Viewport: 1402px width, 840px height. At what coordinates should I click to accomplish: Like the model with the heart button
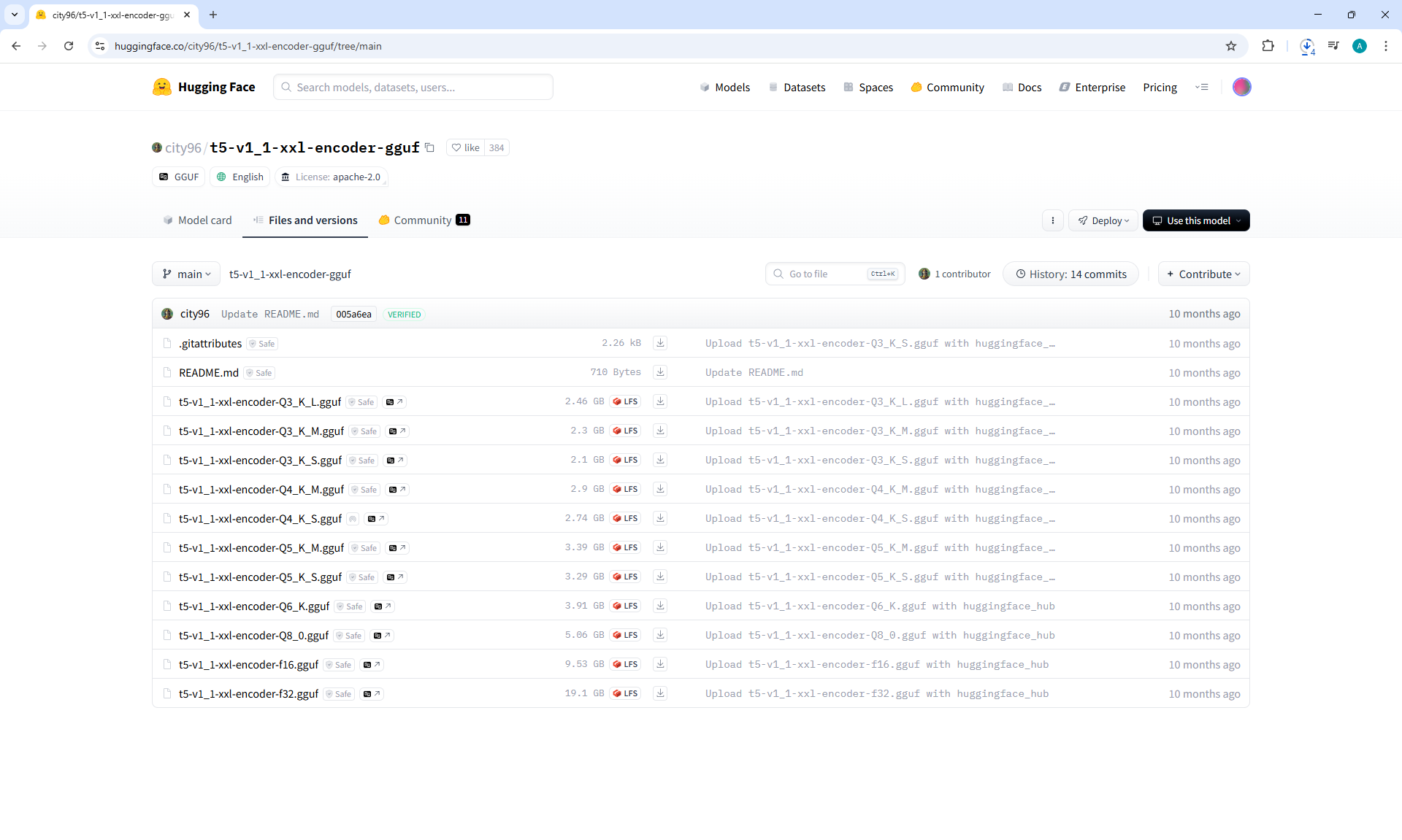(465, 147)
